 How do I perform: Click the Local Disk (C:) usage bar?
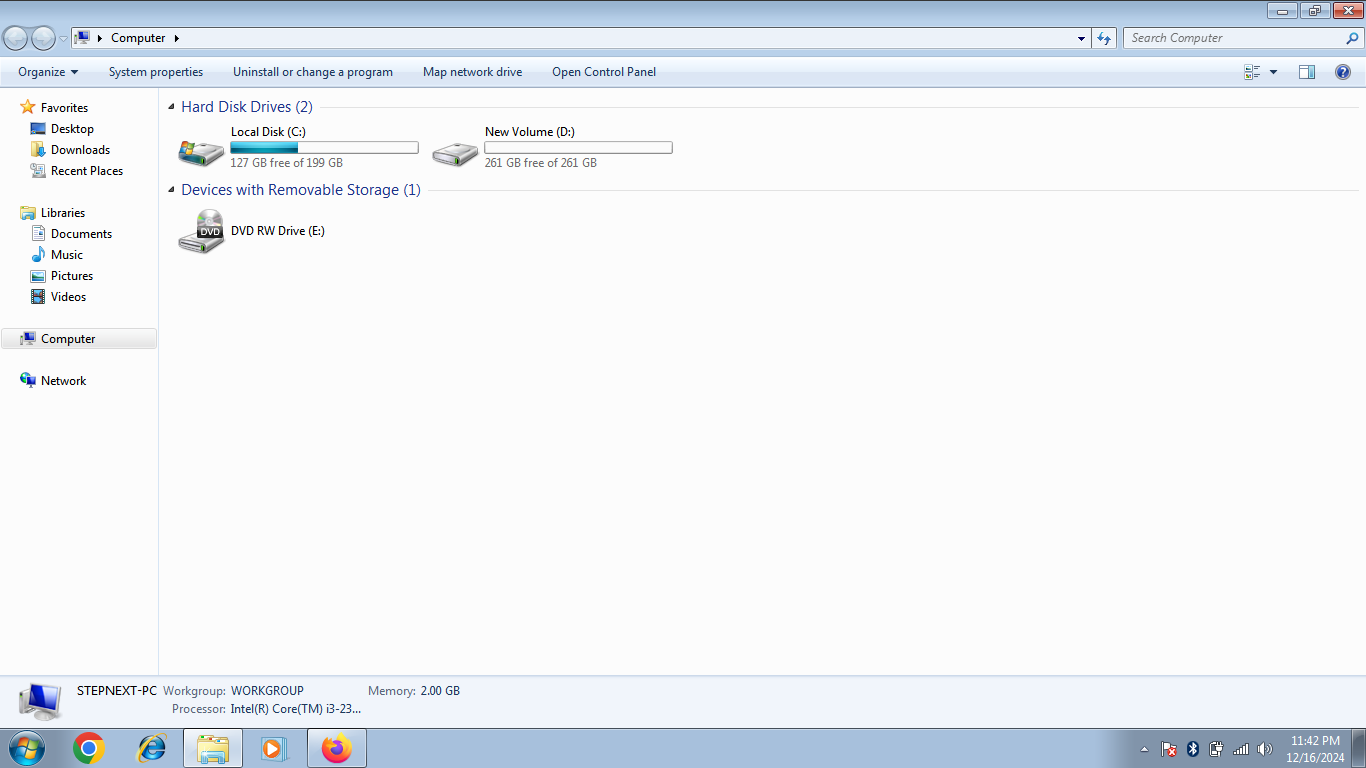(324, 148)
